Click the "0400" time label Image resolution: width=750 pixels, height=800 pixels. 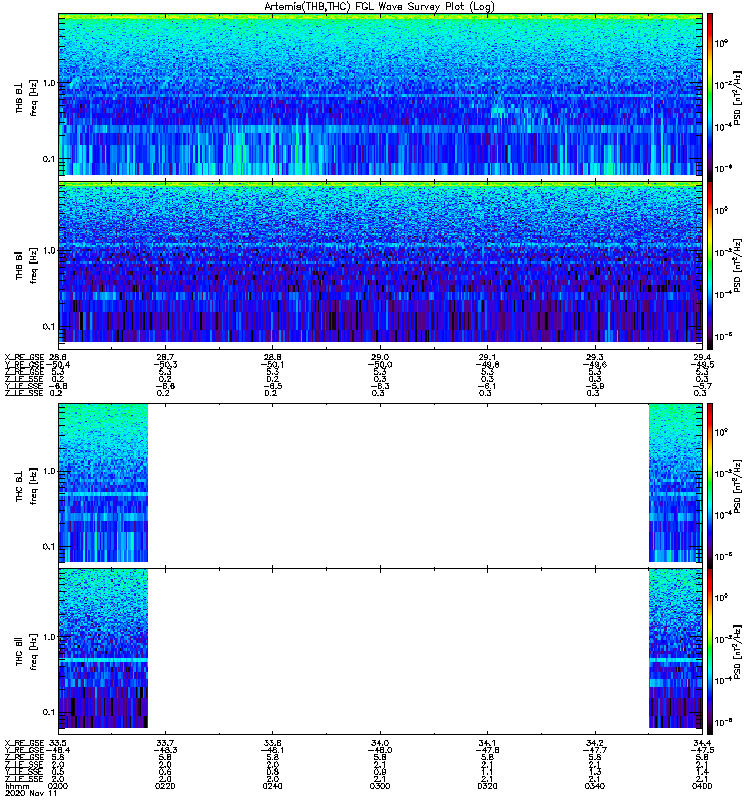coord(702,786)
